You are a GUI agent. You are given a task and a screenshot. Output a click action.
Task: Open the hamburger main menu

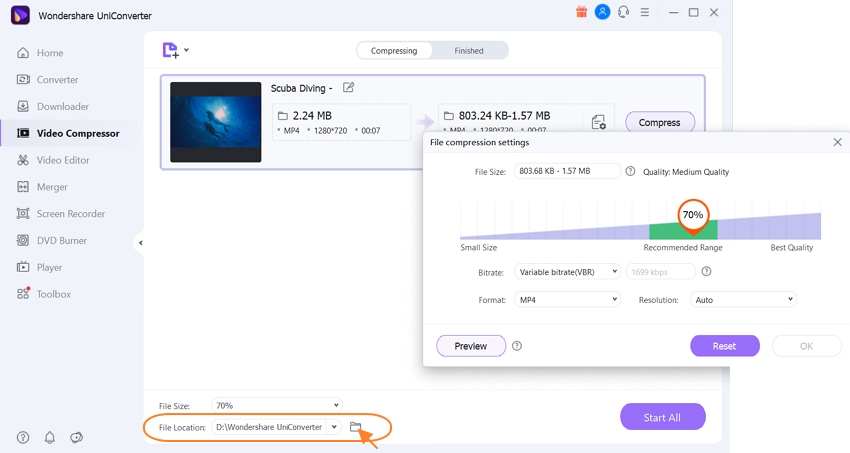645,12
